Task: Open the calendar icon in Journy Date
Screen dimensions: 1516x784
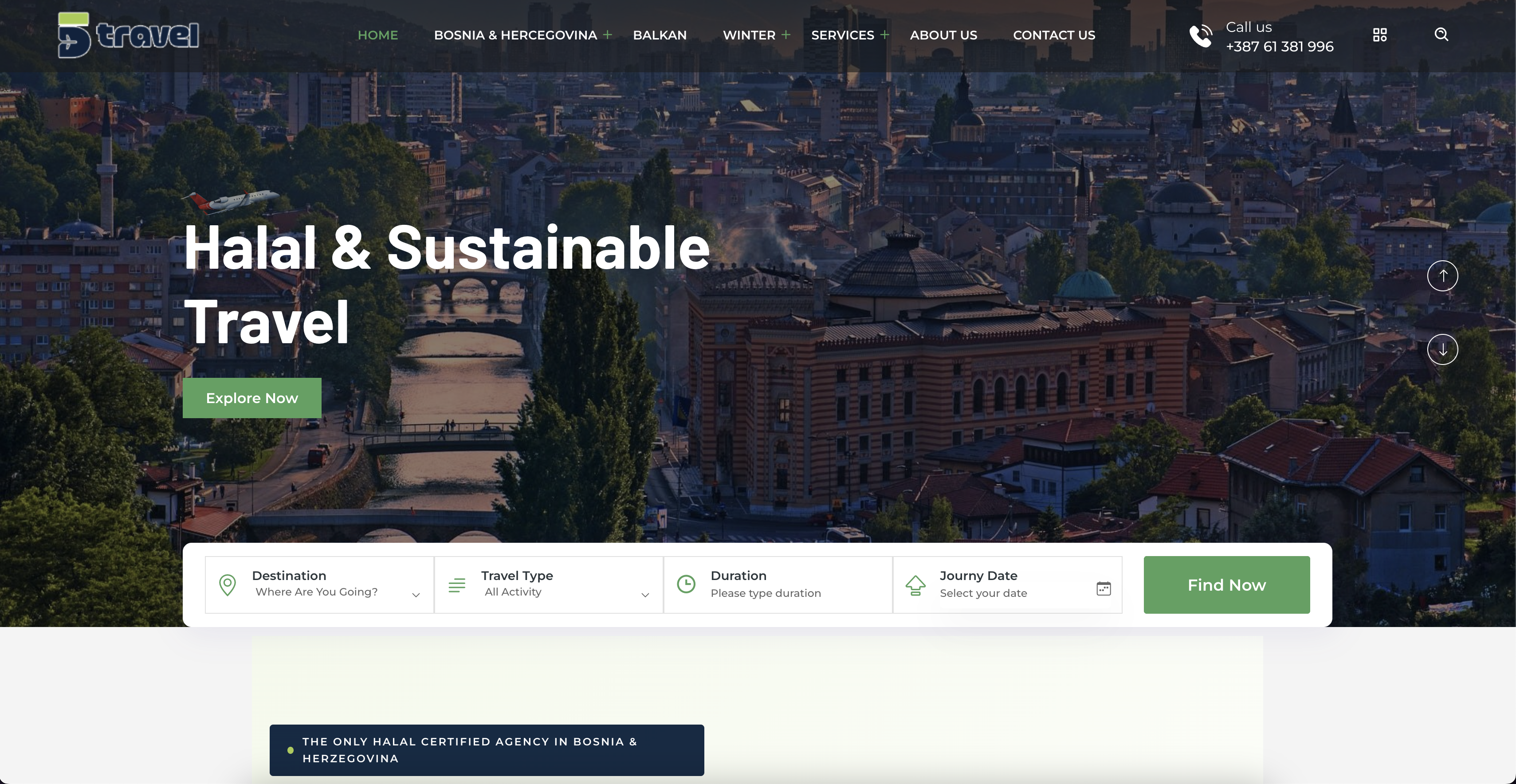Action: tap(1104, 588)
